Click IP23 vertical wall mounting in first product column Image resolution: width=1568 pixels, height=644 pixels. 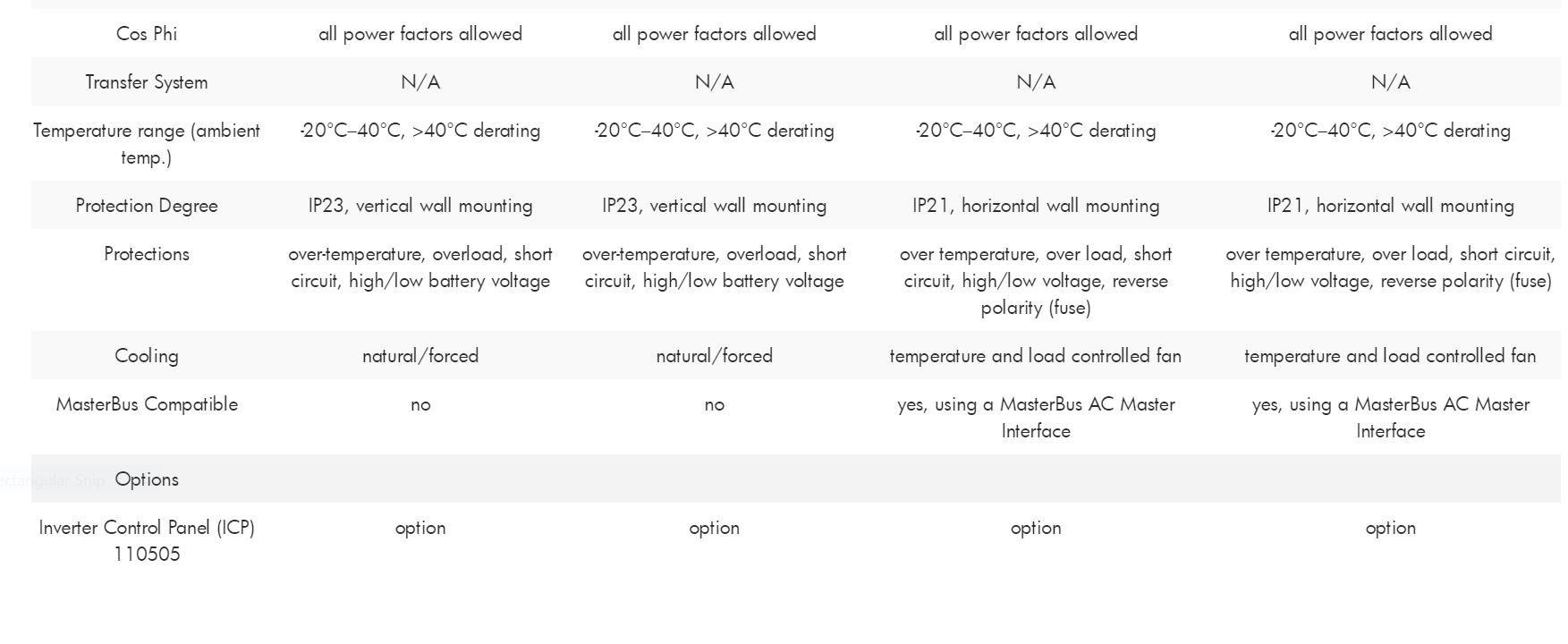point(420,206)
